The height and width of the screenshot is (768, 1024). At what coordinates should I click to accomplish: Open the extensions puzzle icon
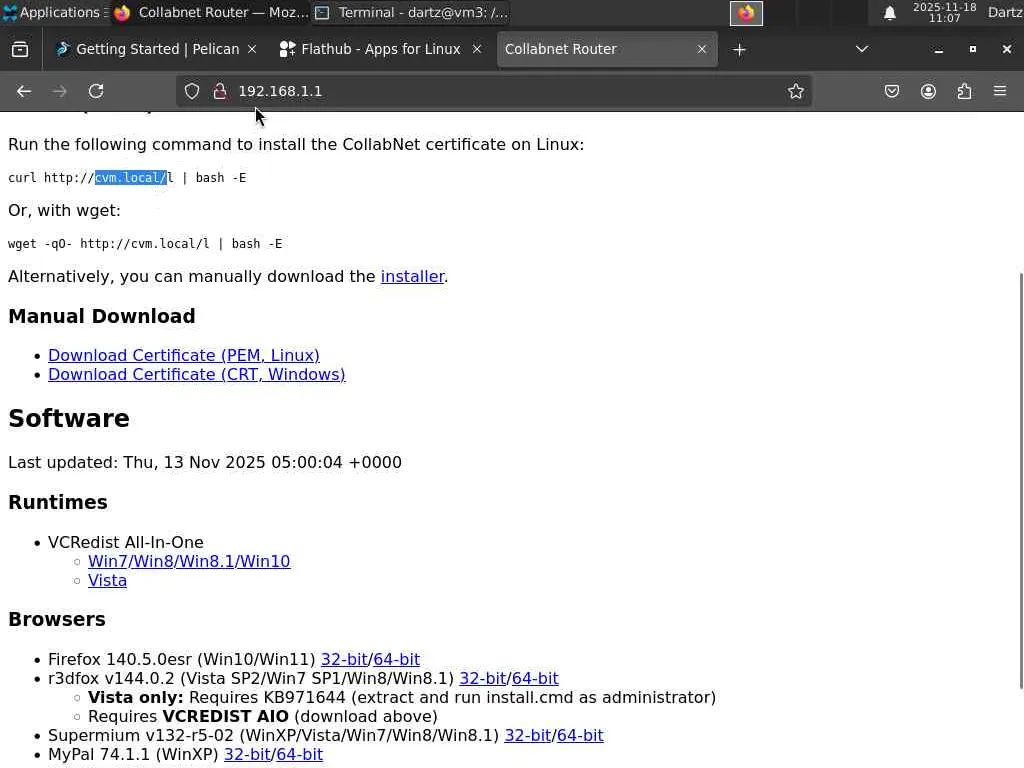tap(965, 91)
